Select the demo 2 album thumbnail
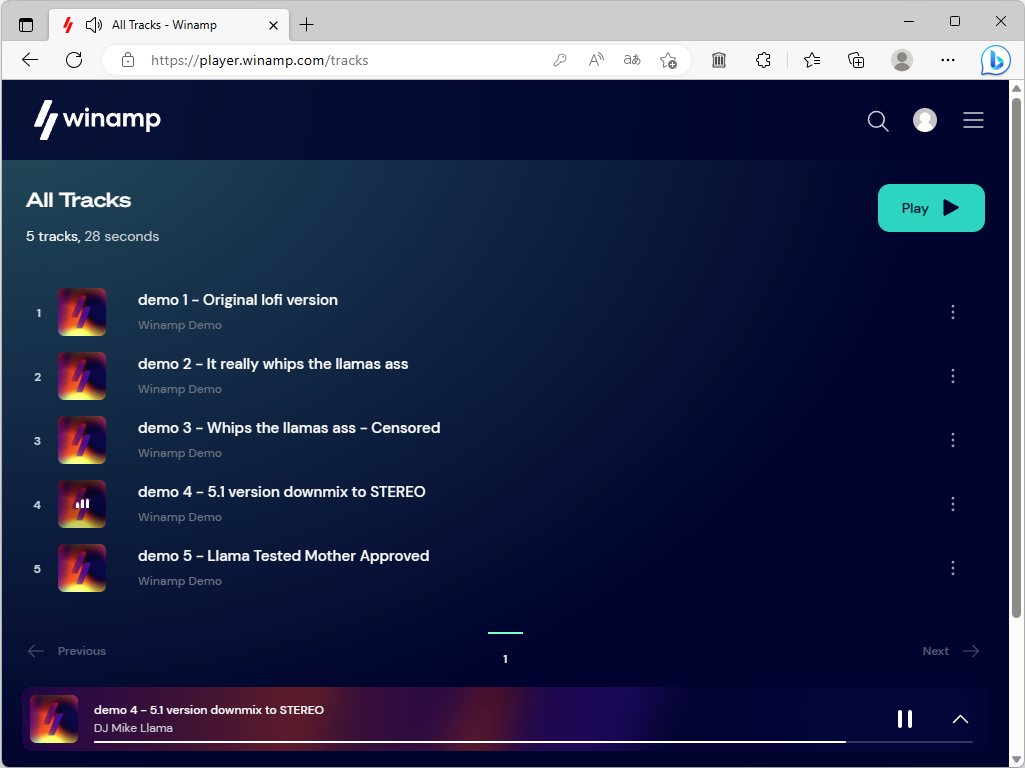 (81, 375)
